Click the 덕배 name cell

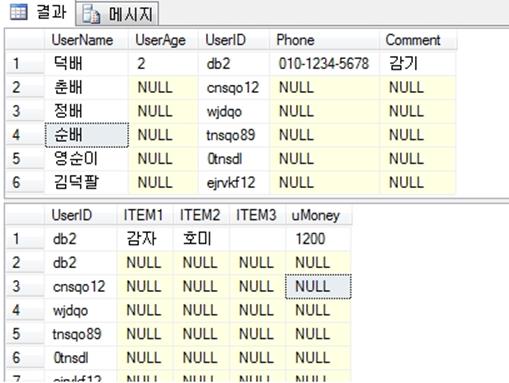pos(86,63)
